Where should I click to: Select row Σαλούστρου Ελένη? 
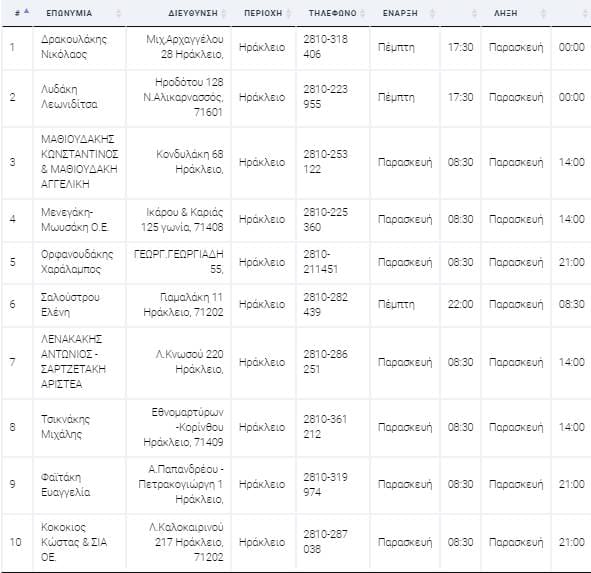click(296, 305)
